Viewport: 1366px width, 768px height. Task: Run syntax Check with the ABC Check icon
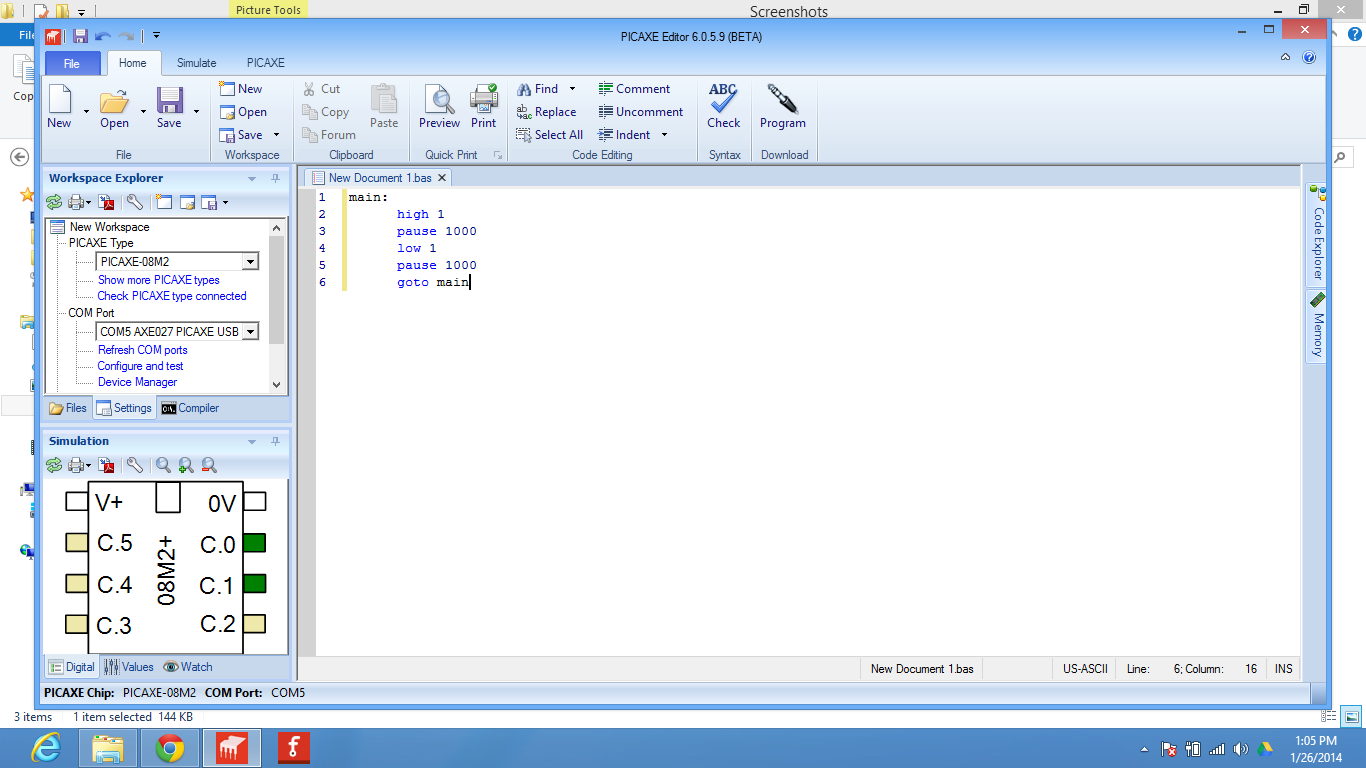[723, 105]
